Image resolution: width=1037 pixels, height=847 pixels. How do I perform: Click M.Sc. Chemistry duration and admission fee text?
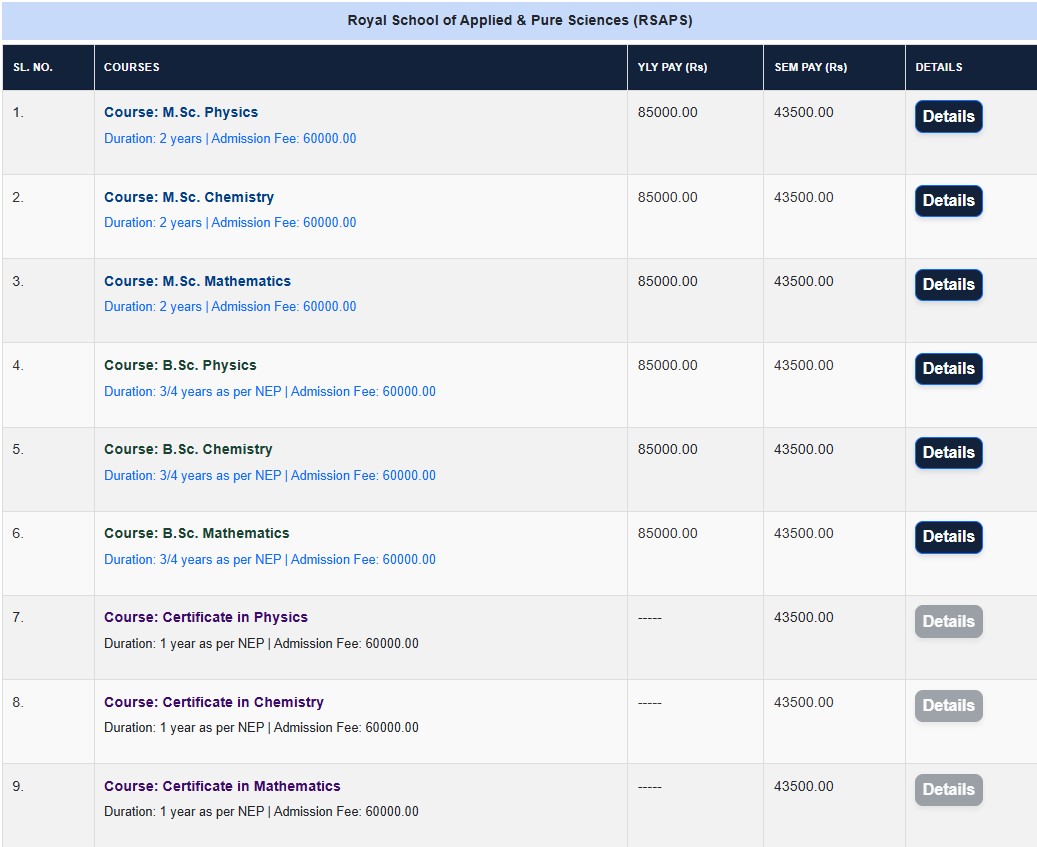pyautogui.click(x=230, y=223)
